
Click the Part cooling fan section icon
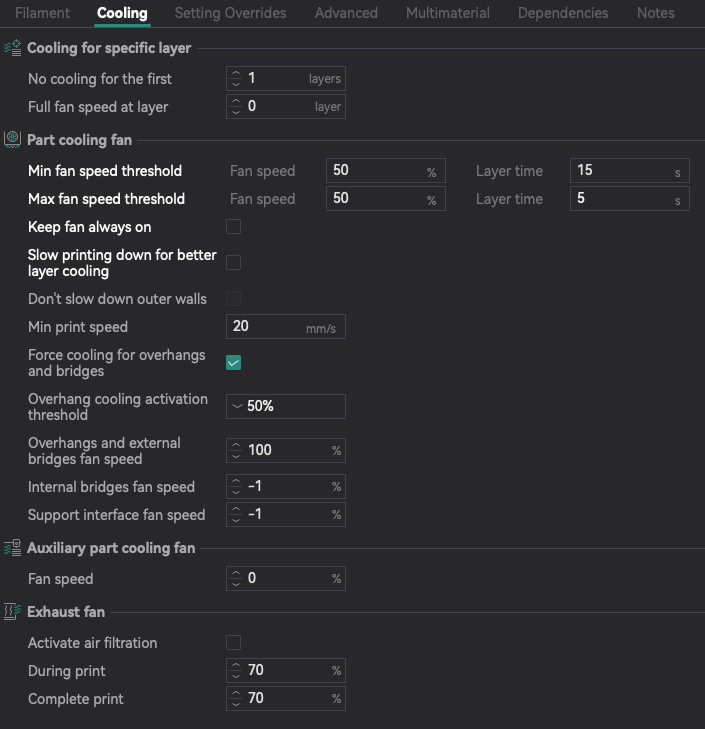[x=13, y=139]
